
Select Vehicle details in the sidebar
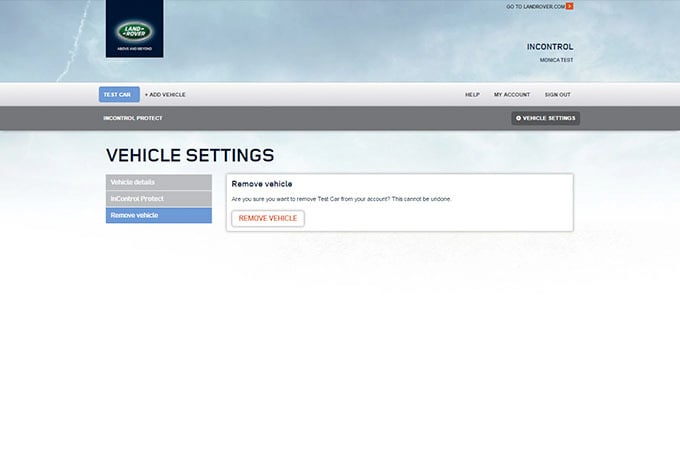pos(158,182)
